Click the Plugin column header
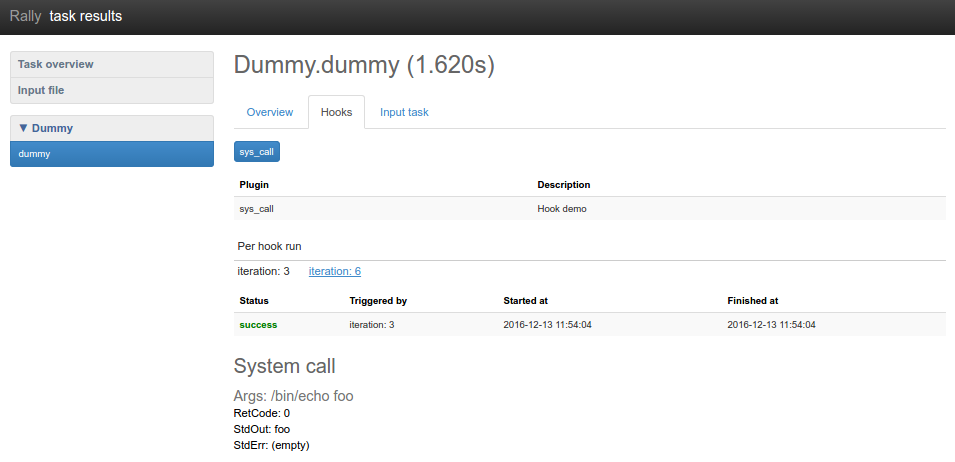The image size is (955, 462). pyautogui.click(x=254, y=184)
